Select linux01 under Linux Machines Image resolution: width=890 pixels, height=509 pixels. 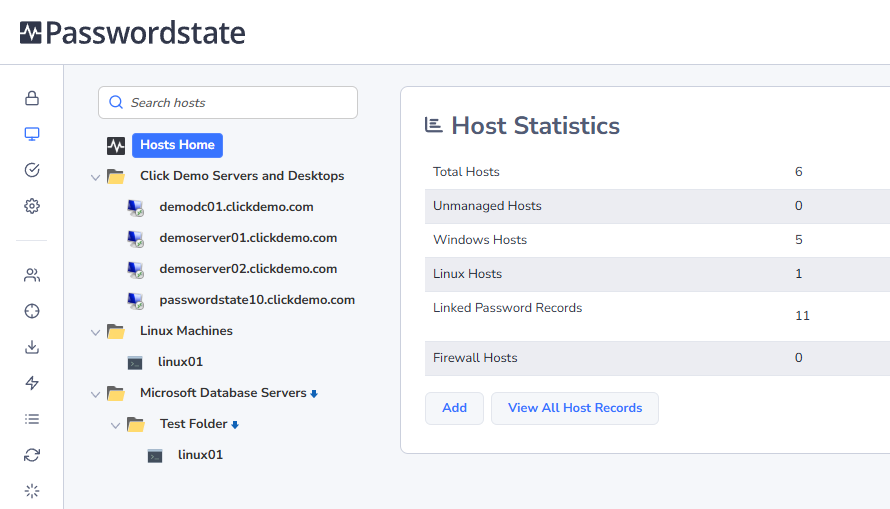pos(180,362)
